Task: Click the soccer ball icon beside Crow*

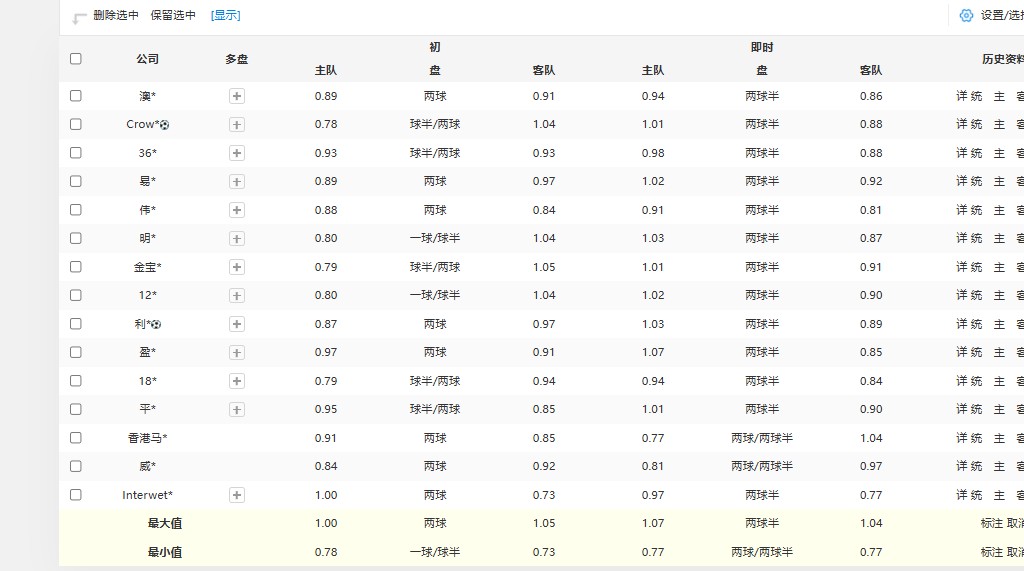Action: [165, 125]
